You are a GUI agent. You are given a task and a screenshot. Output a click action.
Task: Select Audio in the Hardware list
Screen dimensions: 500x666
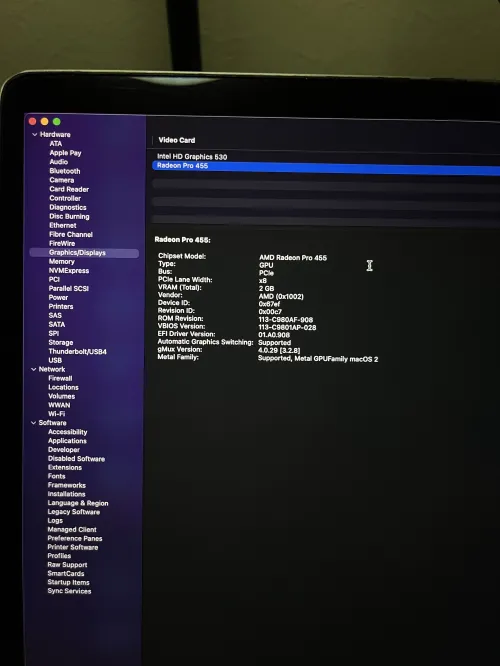[59, 162]
